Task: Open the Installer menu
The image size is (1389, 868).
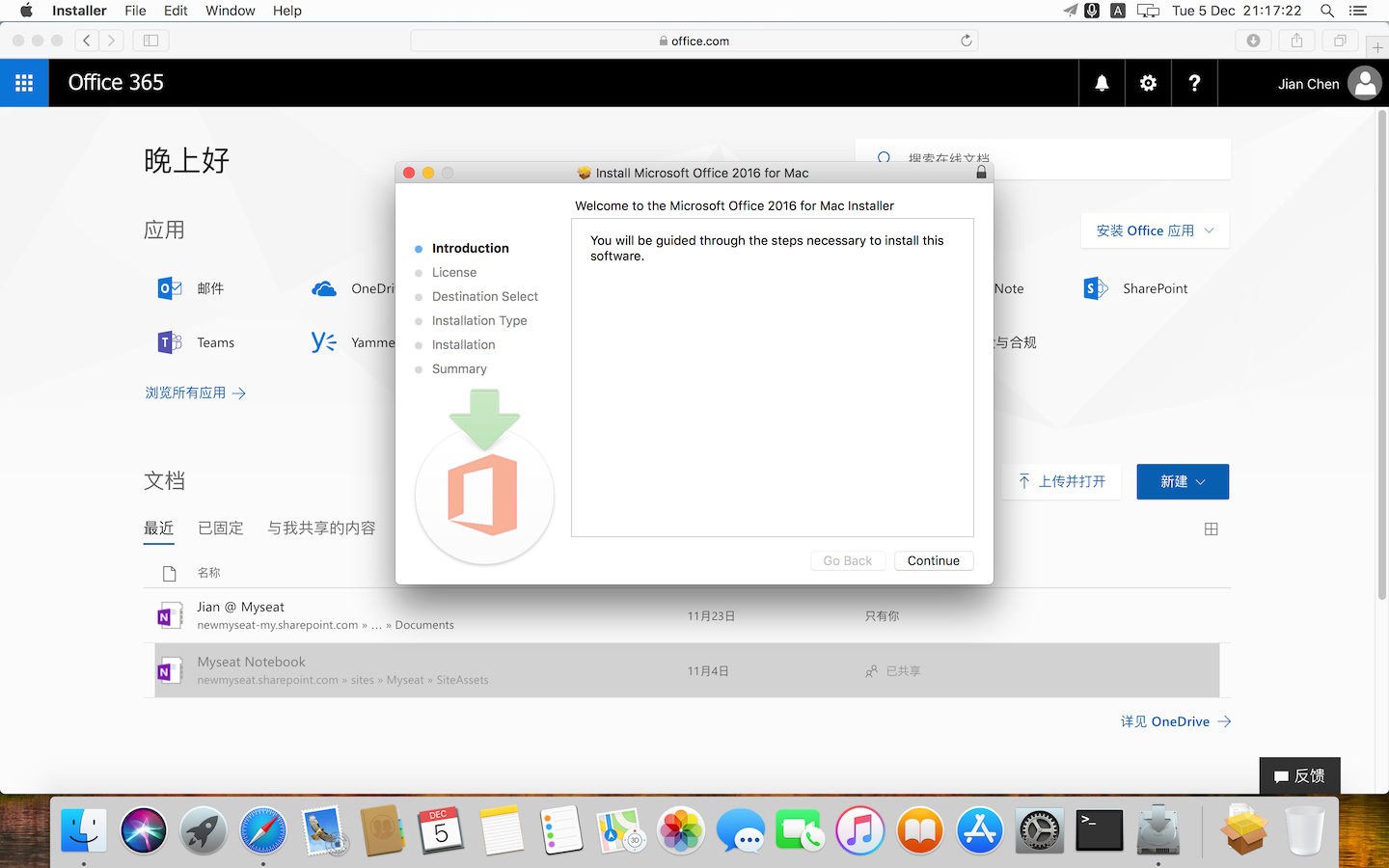Action: (79, 11)
